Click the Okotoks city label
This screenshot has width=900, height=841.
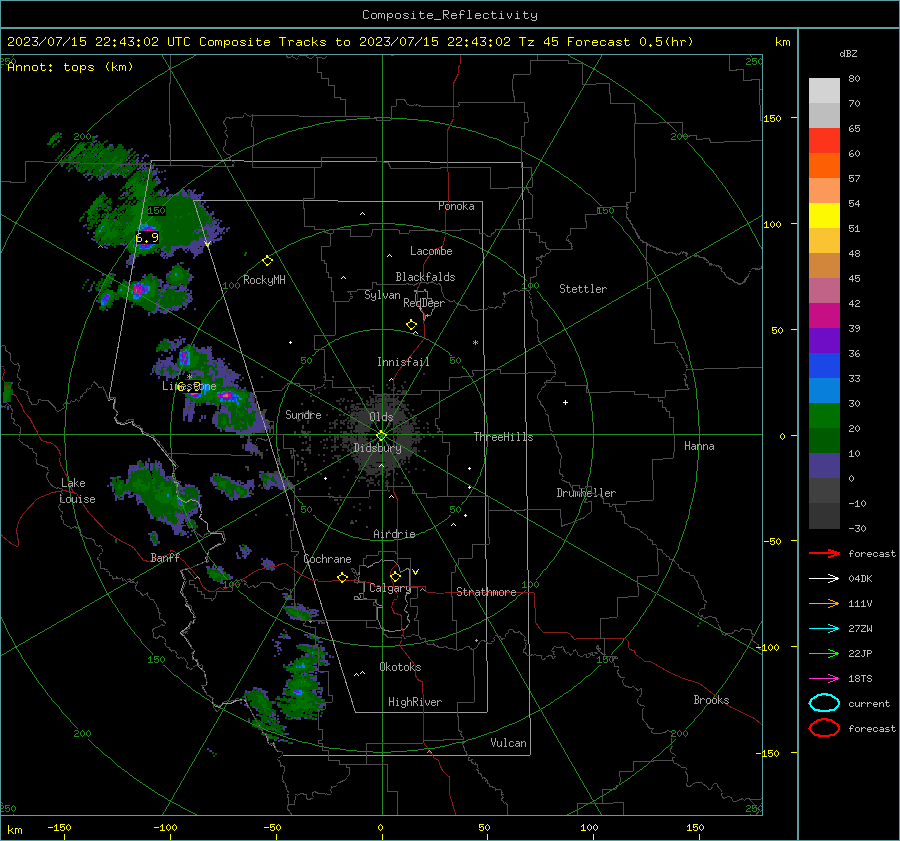400,667
